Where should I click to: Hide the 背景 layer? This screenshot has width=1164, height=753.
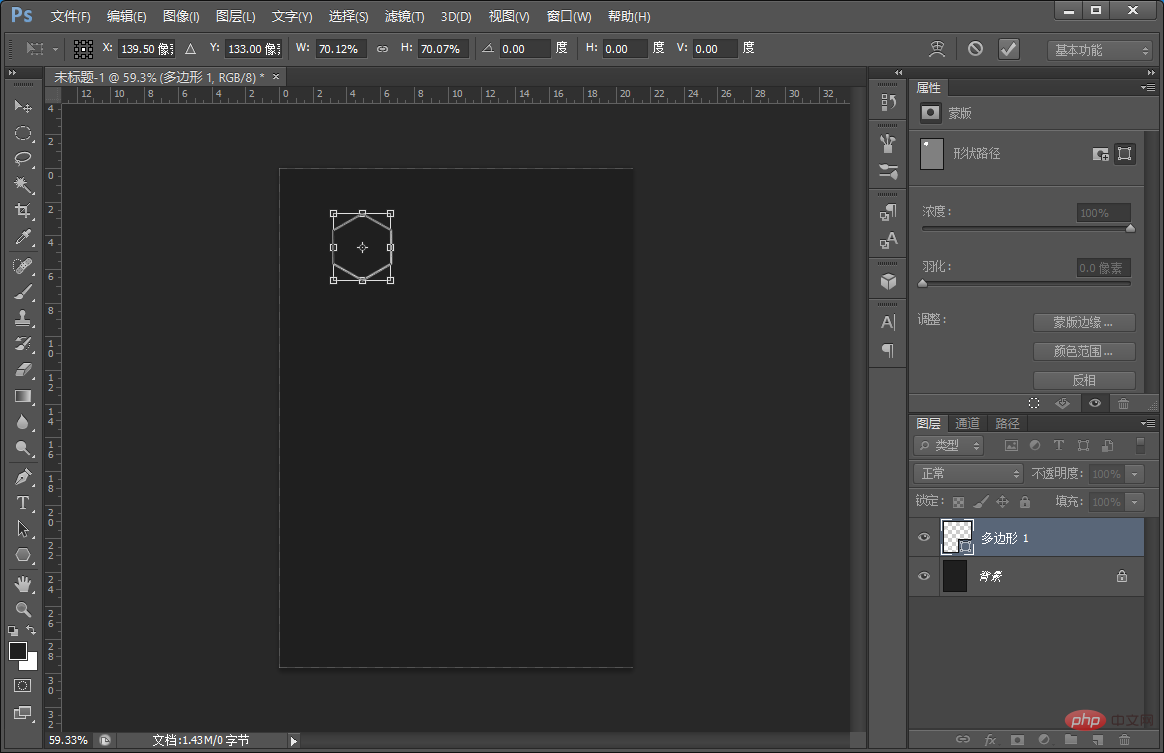(924, 576)
